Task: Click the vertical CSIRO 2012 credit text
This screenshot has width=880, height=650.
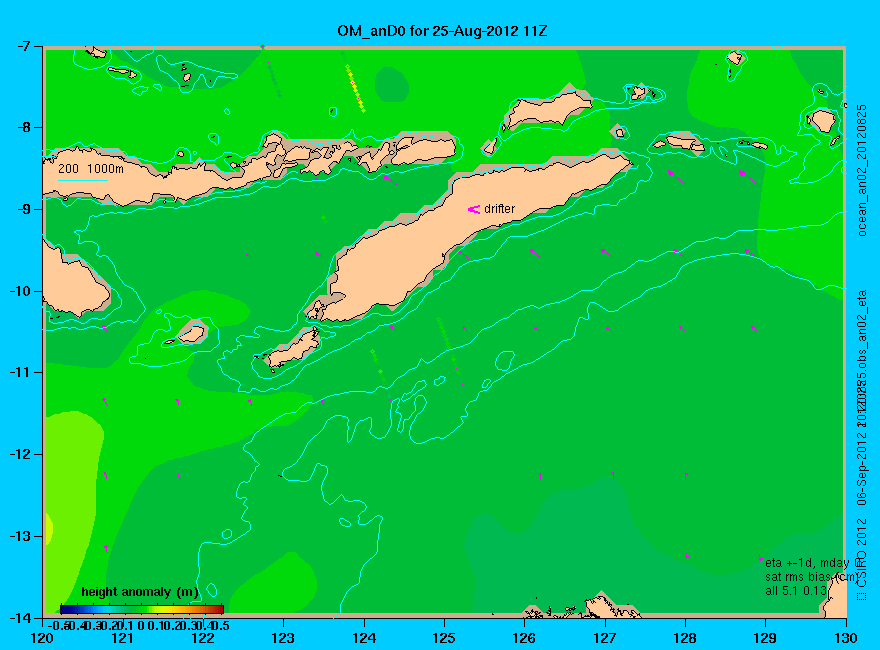Action: 862,559
